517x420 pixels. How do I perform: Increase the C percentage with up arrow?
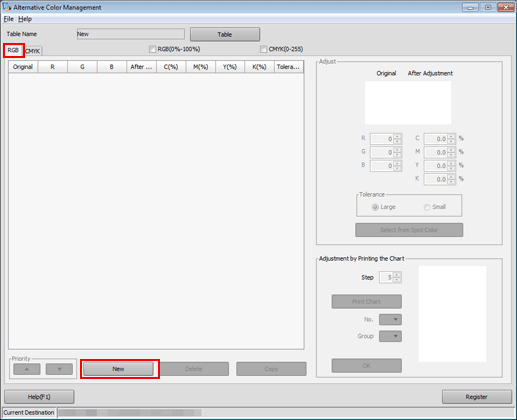coord(451,136)
